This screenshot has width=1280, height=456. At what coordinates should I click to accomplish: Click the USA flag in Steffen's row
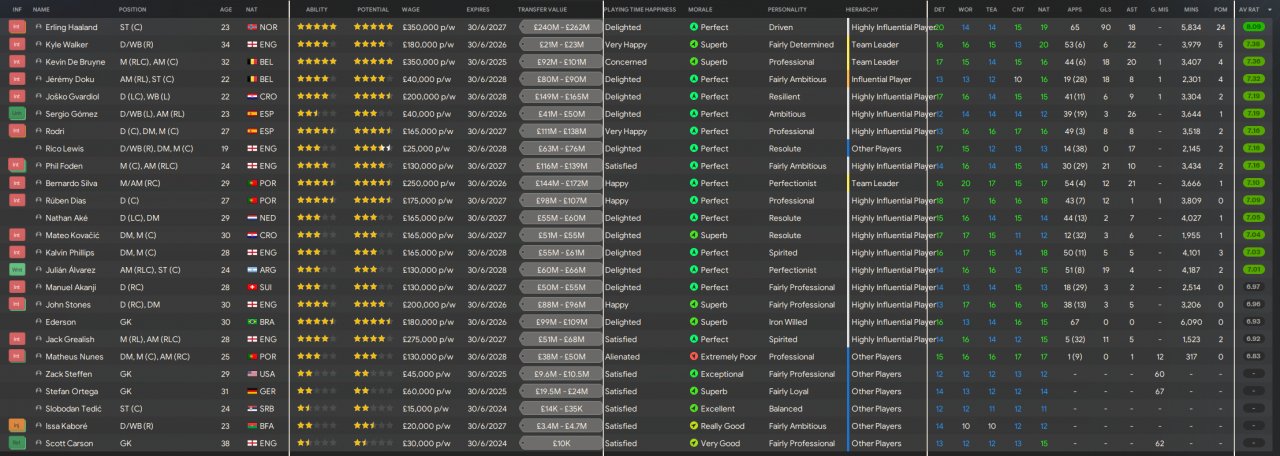(251, 374)
